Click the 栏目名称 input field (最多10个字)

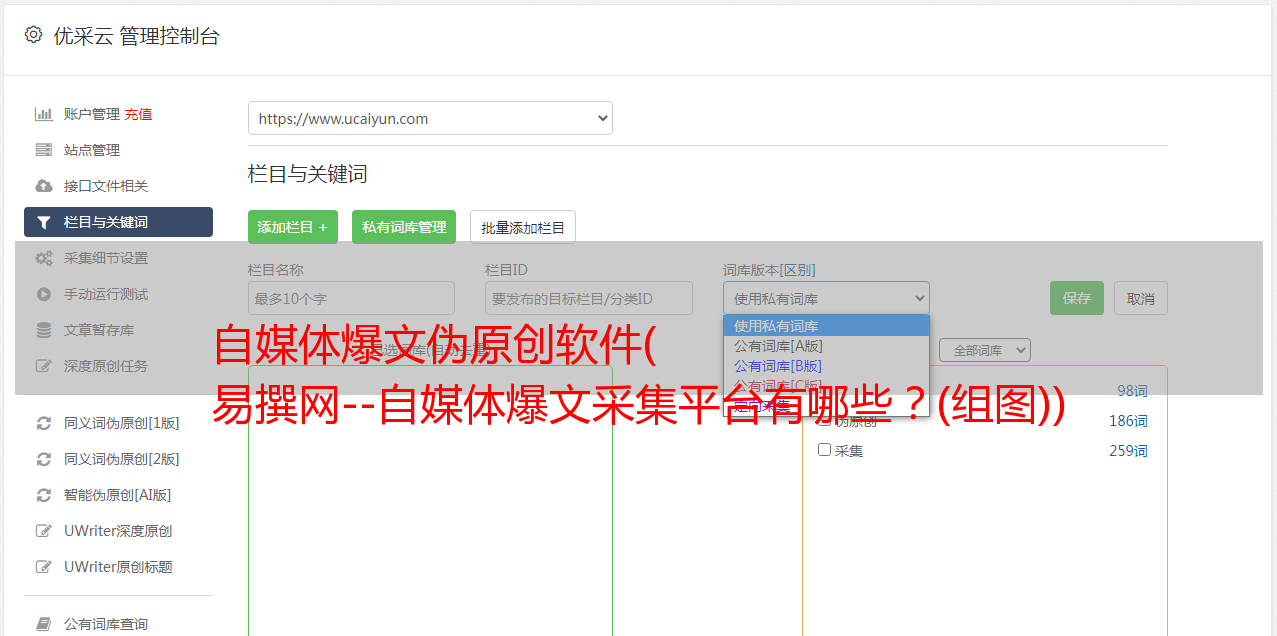351,298
